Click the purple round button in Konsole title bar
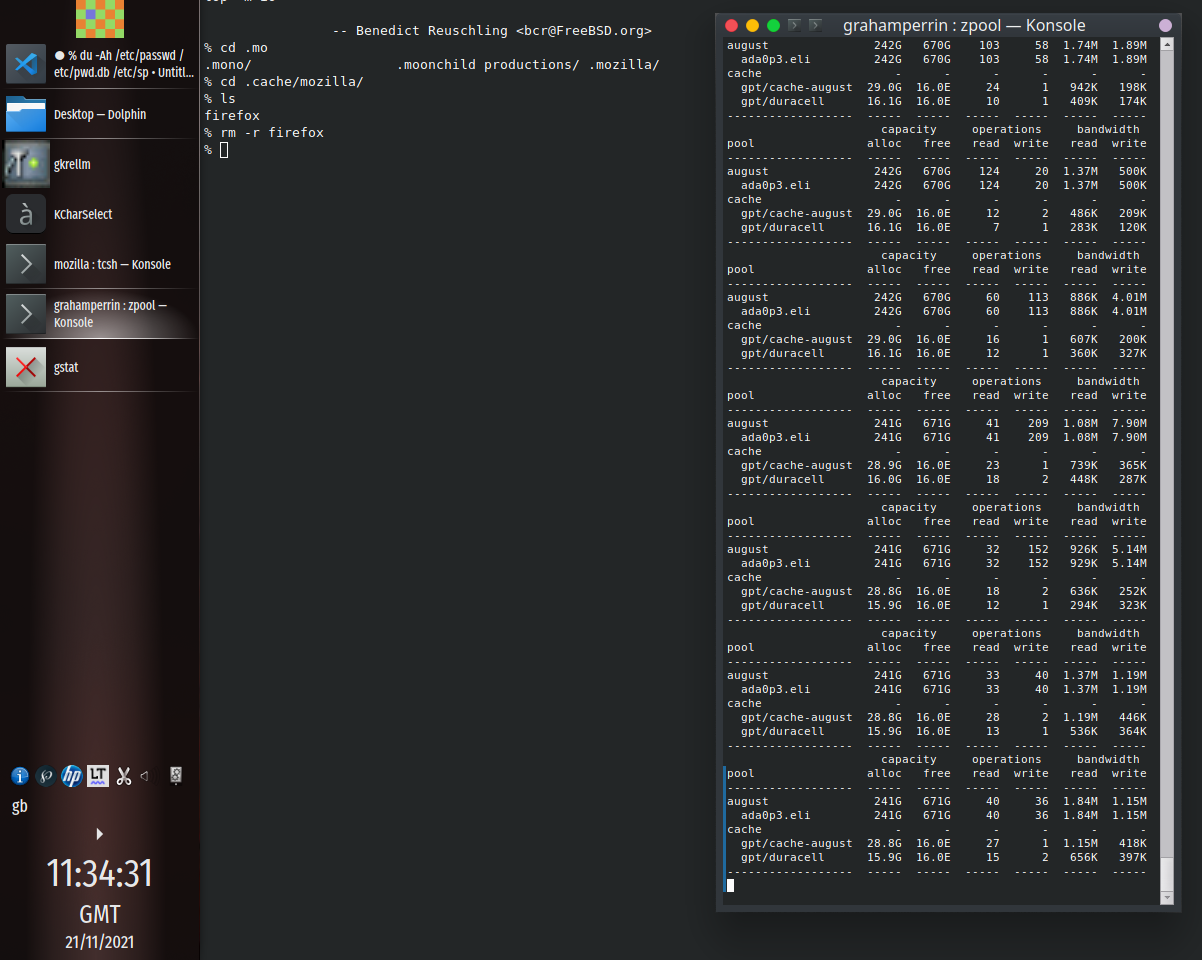 coord(1165,25)
